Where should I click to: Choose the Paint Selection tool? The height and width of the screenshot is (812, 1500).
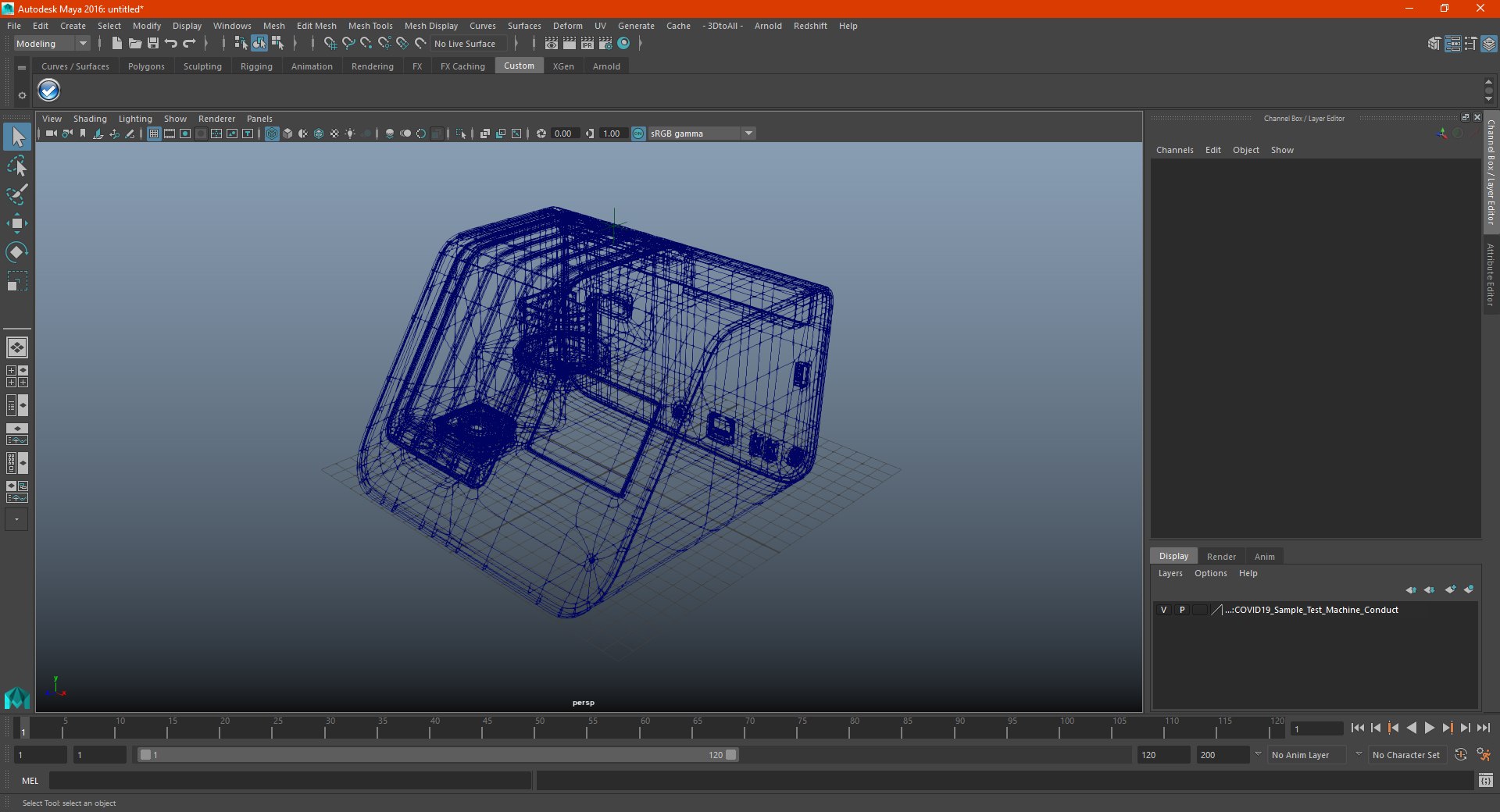[17, 195]
